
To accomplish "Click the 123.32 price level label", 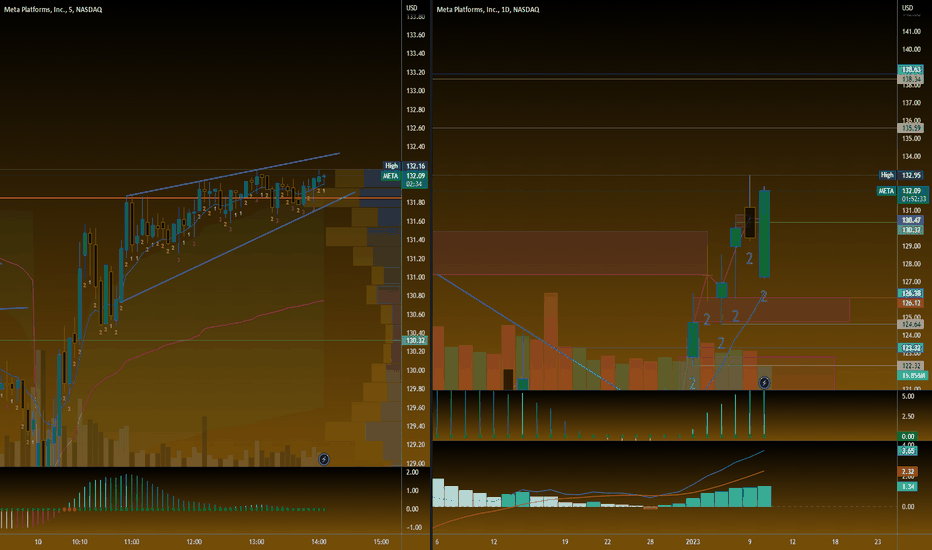I will click(911, 348).
